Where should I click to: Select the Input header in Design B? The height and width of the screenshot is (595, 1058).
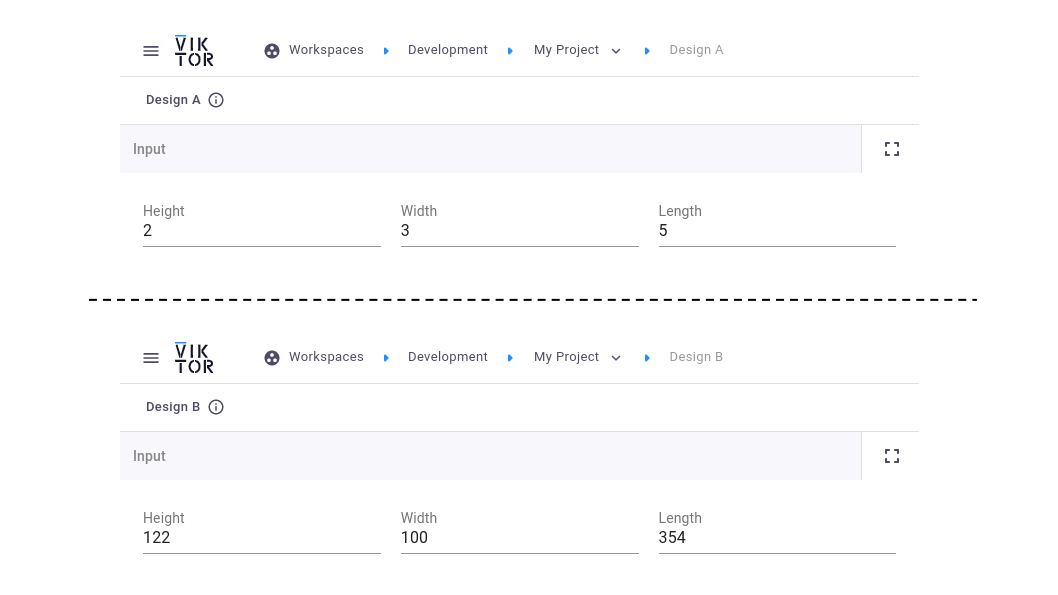coord(150,456)
